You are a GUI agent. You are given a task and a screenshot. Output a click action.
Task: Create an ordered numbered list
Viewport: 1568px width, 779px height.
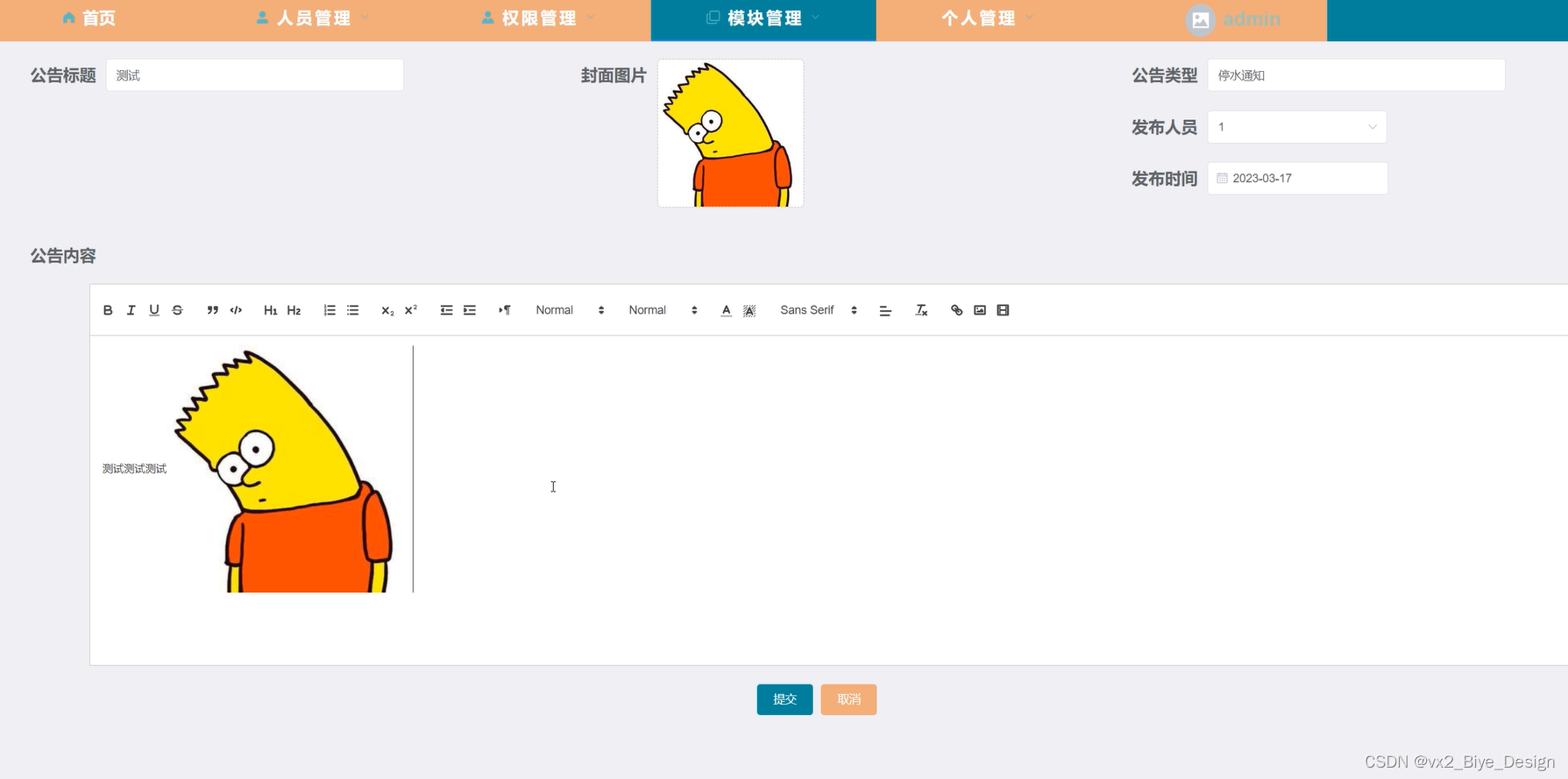(x=330, y=310)
